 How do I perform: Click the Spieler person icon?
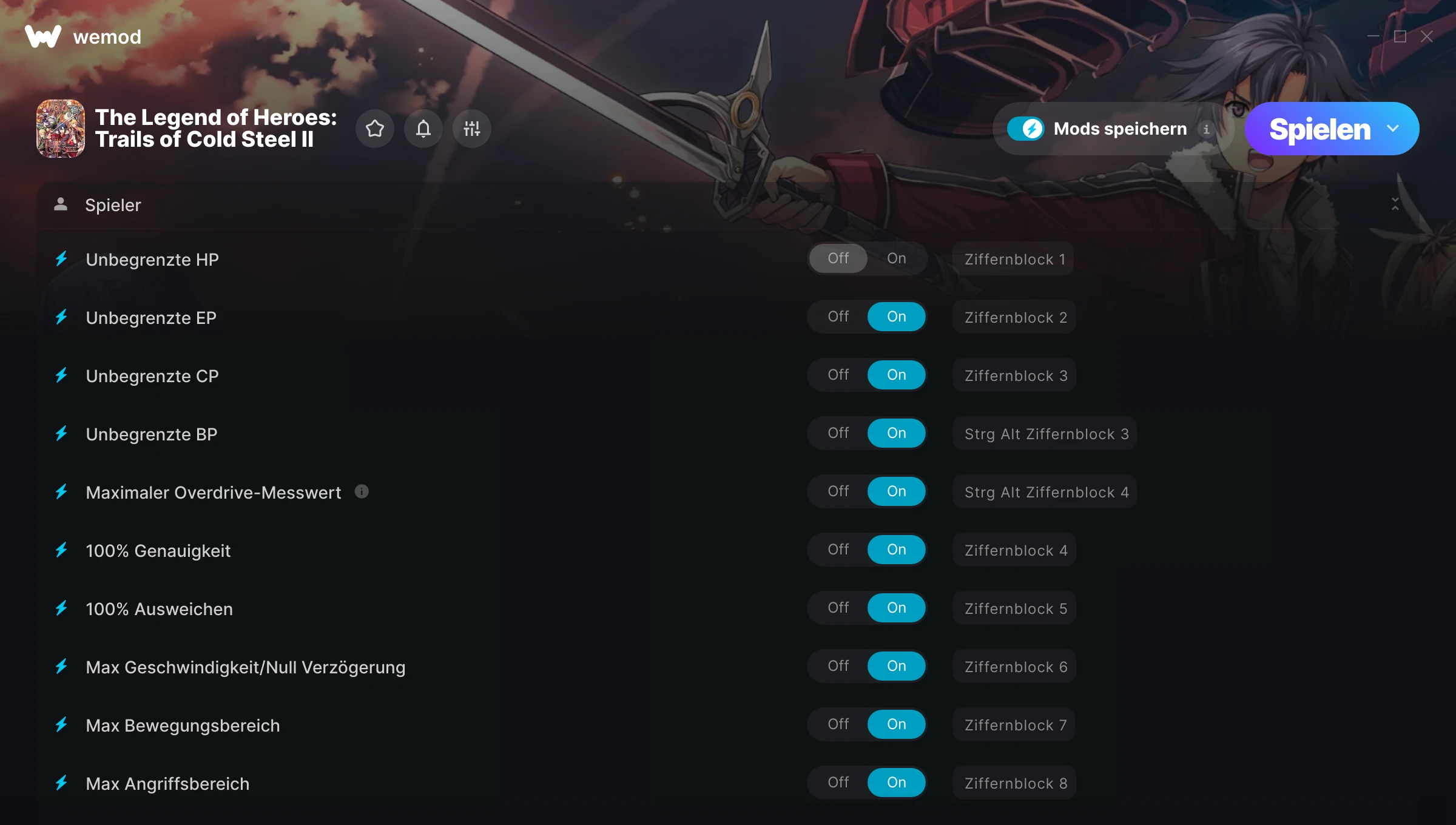61,204
